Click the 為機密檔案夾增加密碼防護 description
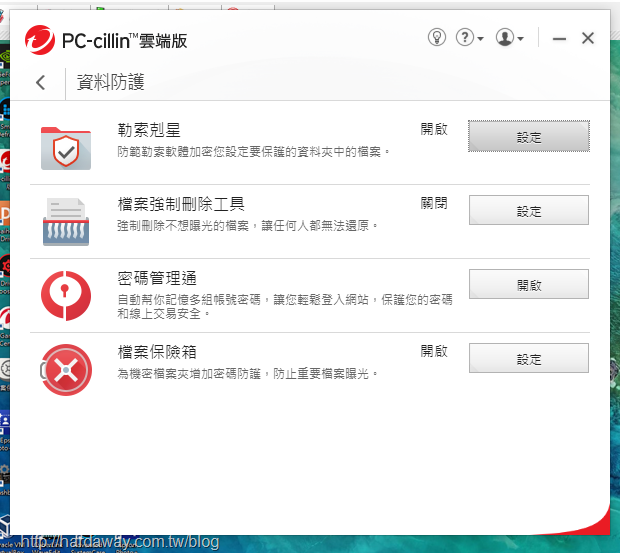 248,374
